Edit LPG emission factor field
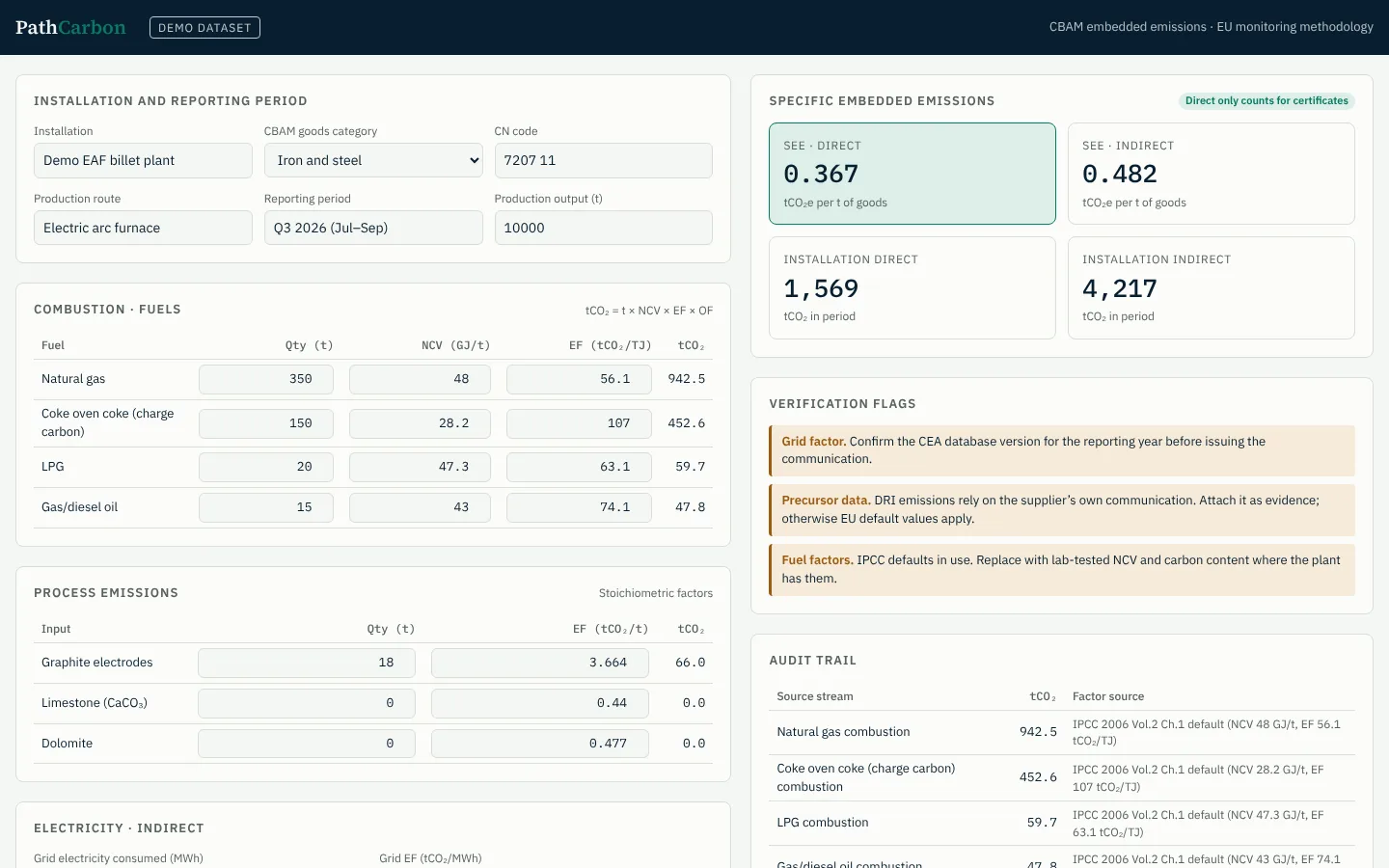Image resolution: width=1389 pixels, height=868 pixels. click(x=579, y=467)
